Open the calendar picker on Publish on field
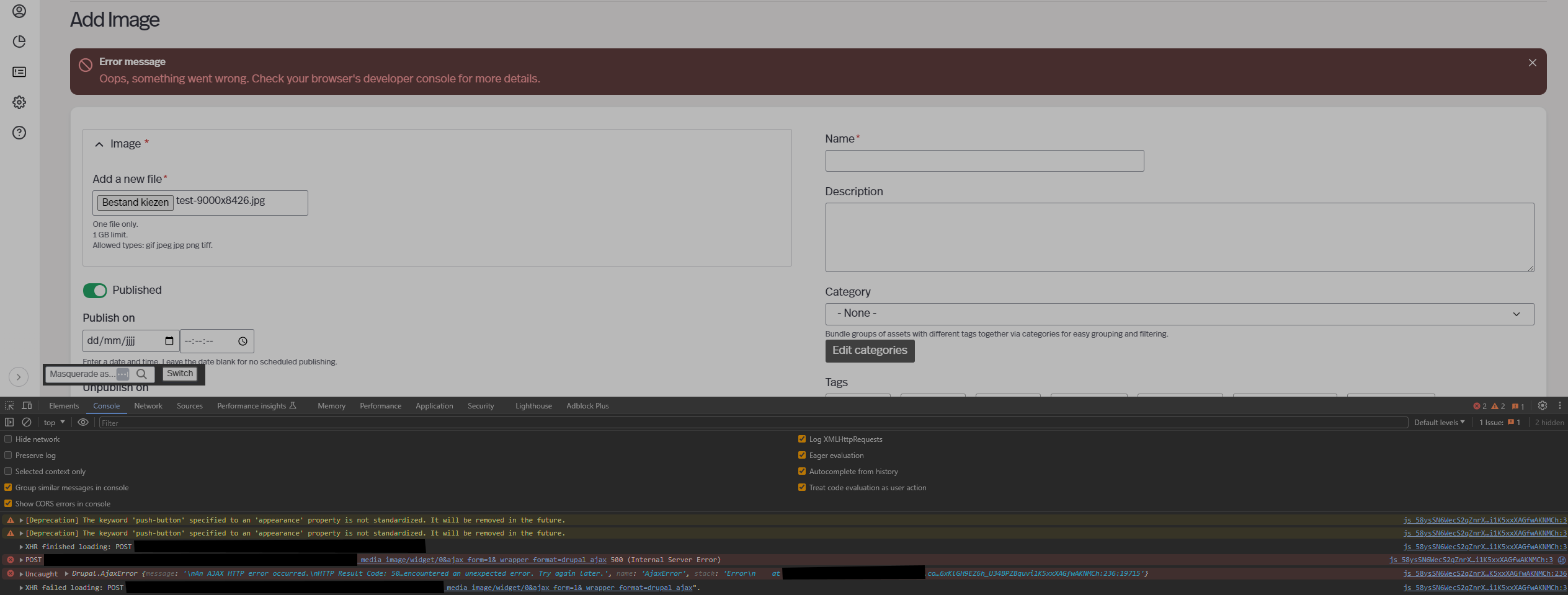The height and width of the screenshot is (595, 1568). pyautogui.click(x=169, y=340)
